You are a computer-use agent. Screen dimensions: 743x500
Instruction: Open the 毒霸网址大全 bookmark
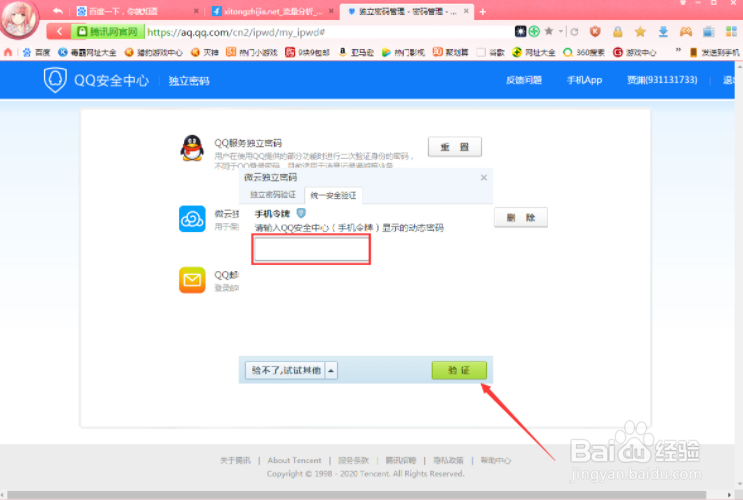[87, 52]
